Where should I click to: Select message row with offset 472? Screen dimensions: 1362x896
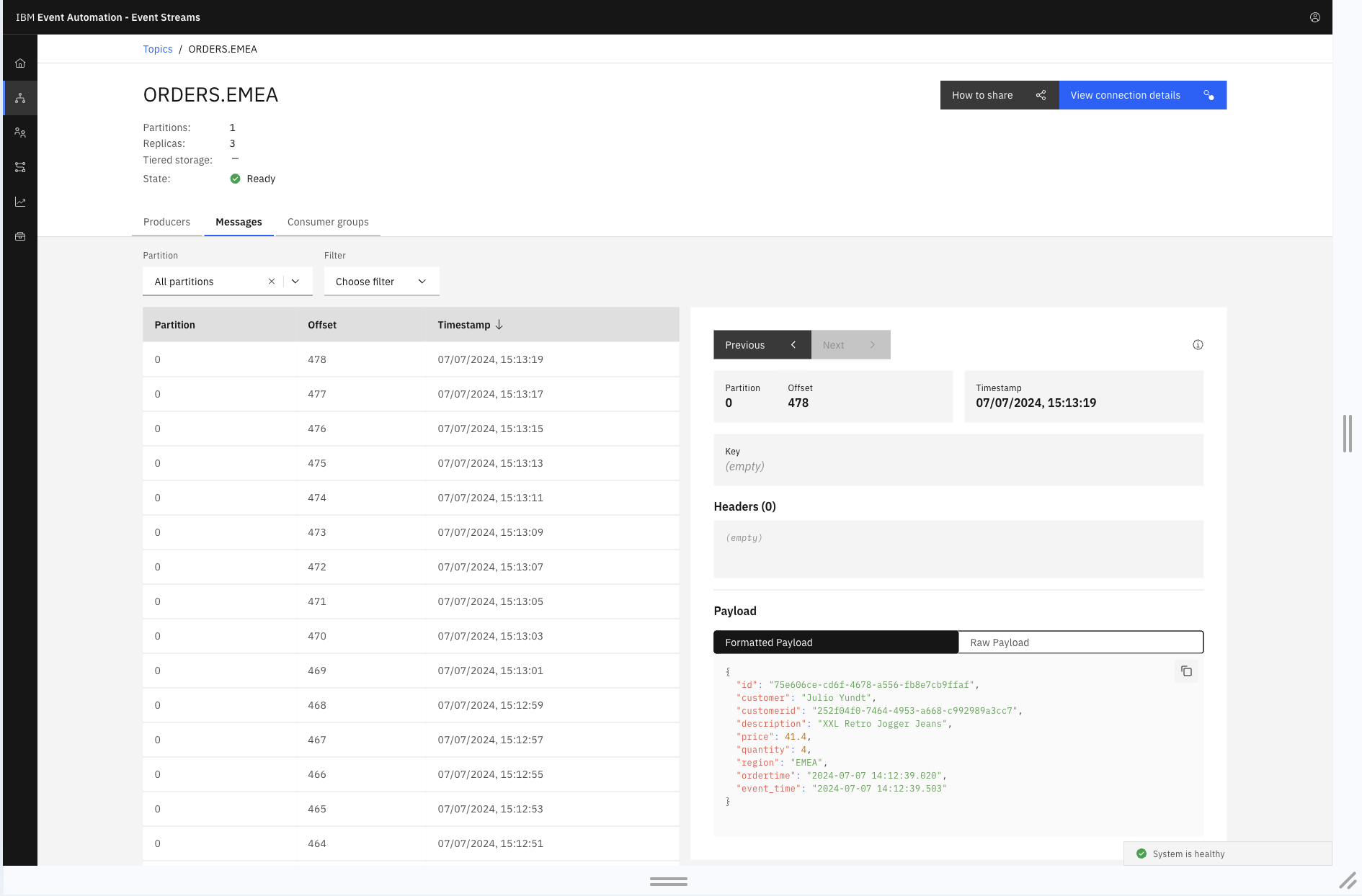(x=411, y=567)
